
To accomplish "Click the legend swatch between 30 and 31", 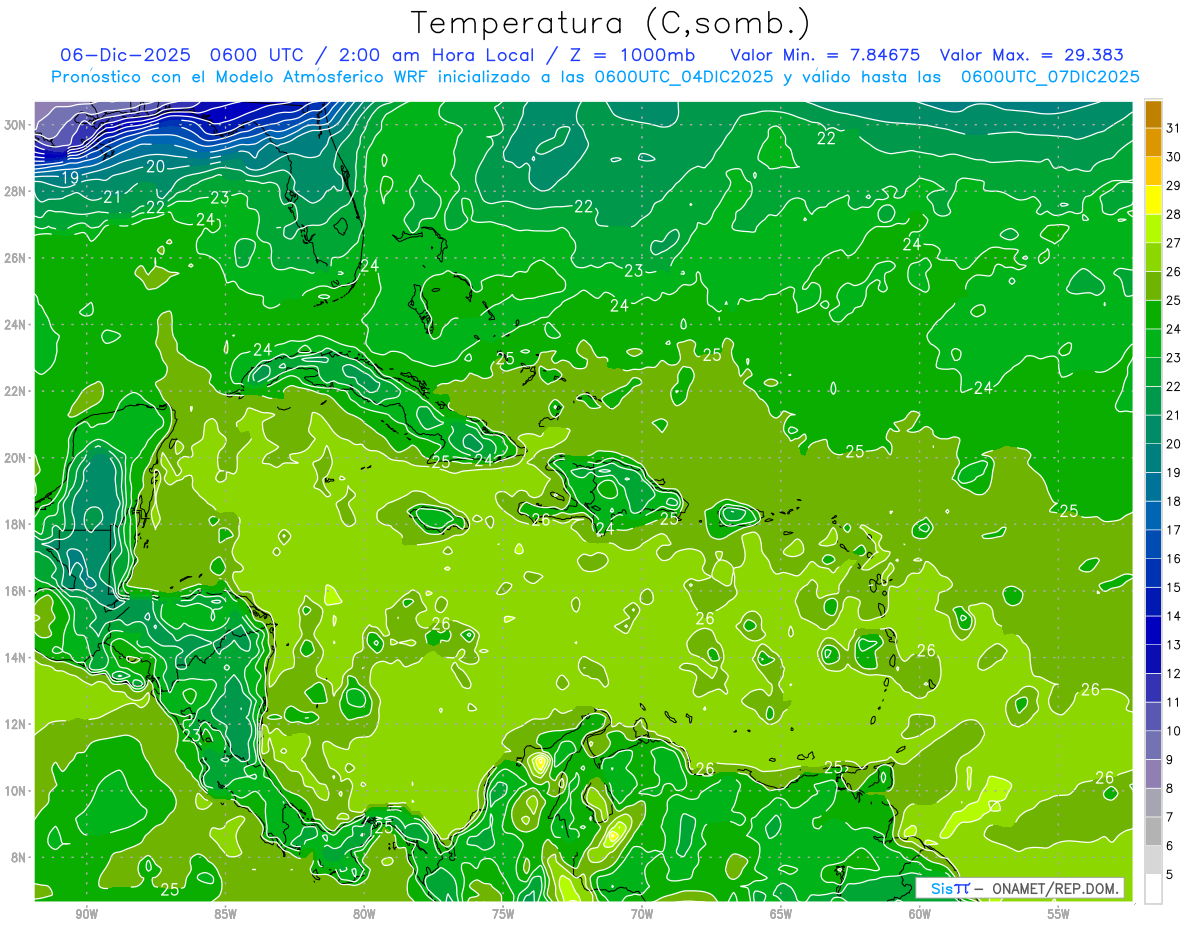I will pyautogui.click(x=1153, y=142).
